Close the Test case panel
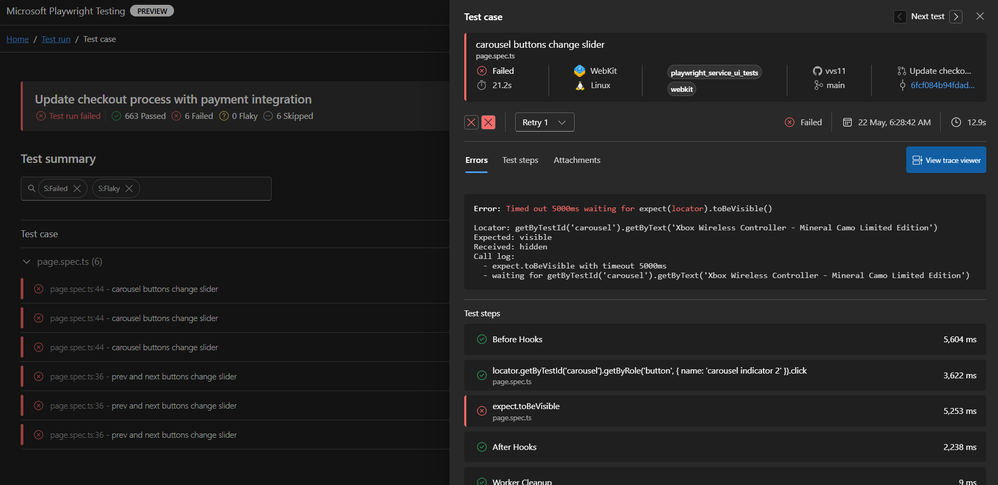998x485 pixels. pyautogui.click(x=980, y=17)
